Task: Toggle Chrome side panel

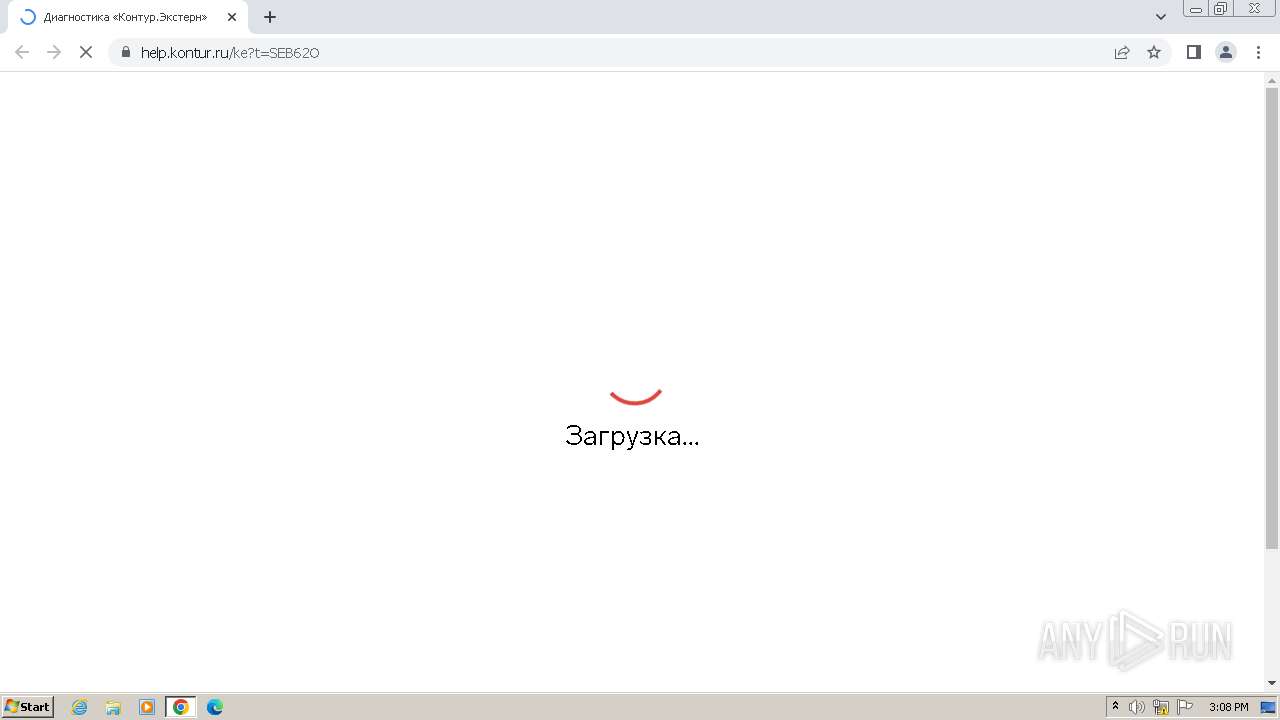Action: click(1193, 52)
